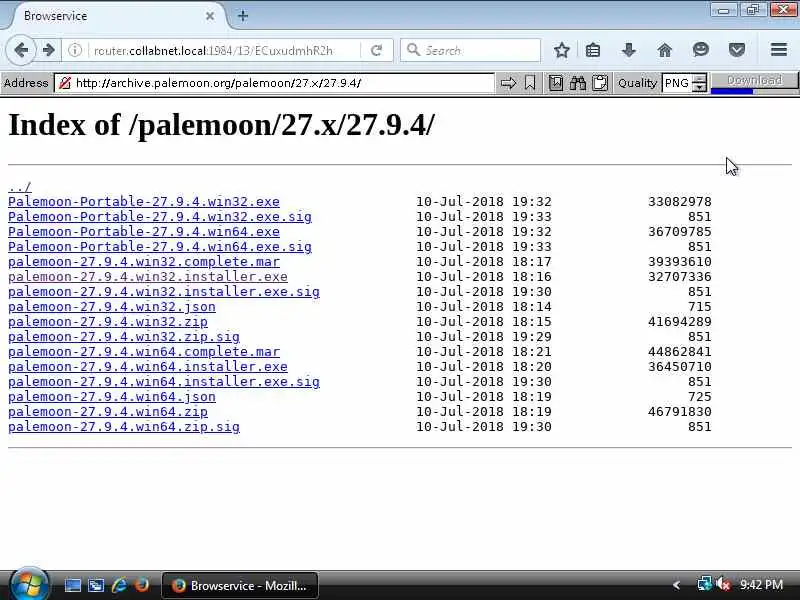This screenshot has height=600, width=800.
Task: Click the framed bookmarks icon in Browservice bar
Action: click(556, 83)
